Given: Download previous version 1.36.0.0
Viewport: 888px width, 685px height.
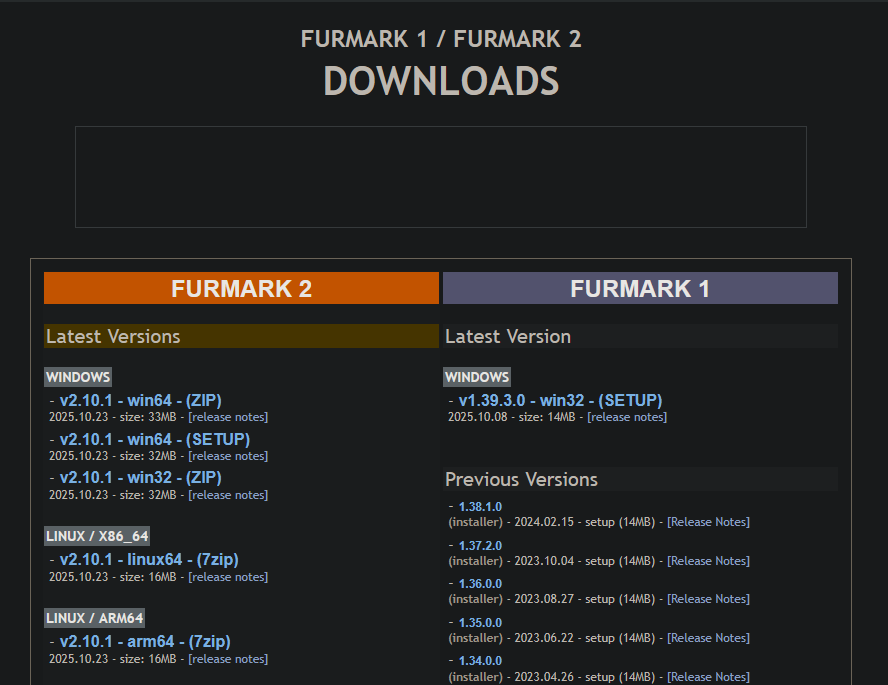Looking at the screenshot, I should point(480,584).
